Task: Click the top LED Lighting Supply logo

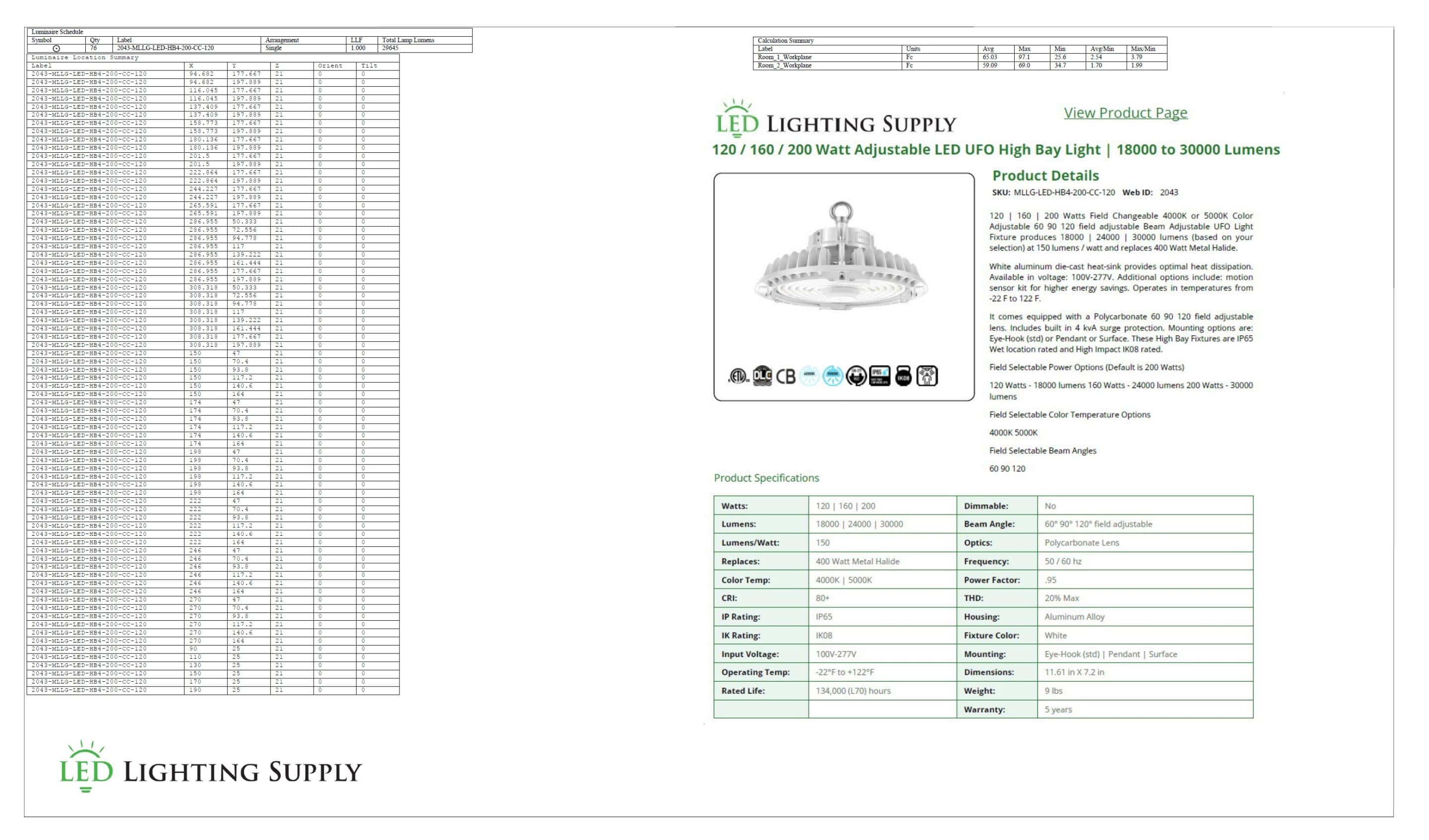Action: pyautogui.click(x=836, y=120)
